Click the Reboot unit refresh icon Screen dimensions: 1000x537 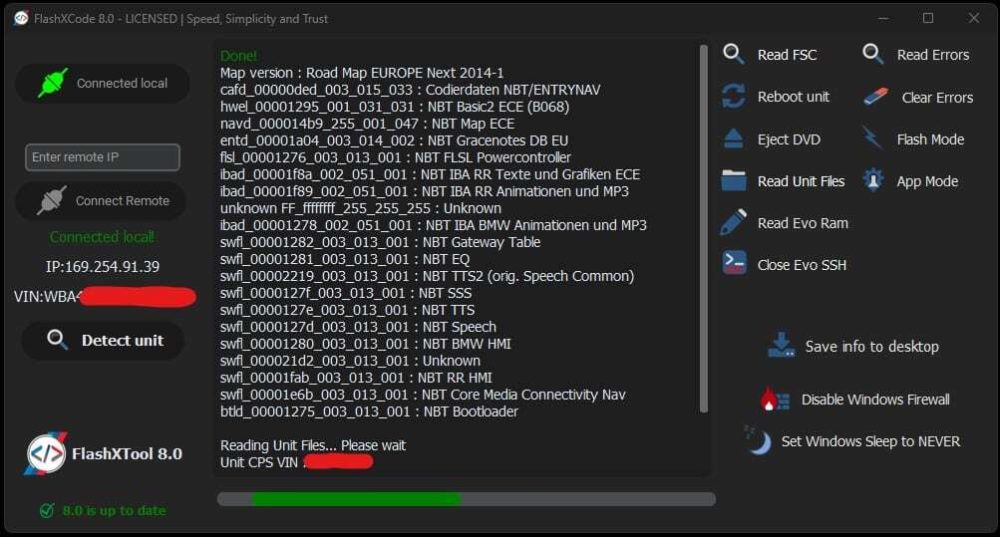tap(733, 96)
